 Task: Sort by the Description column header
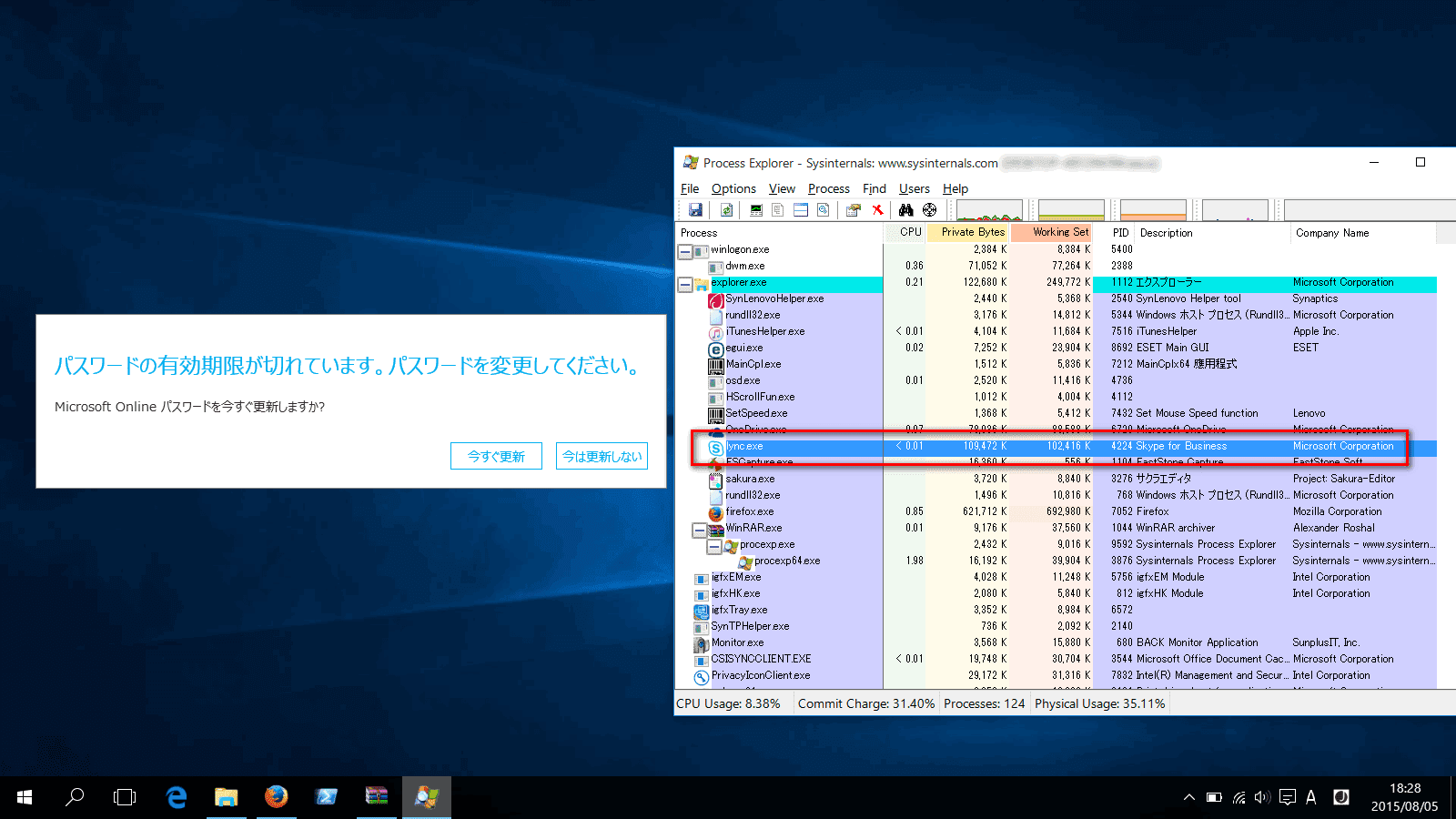tap(1212, 233)
